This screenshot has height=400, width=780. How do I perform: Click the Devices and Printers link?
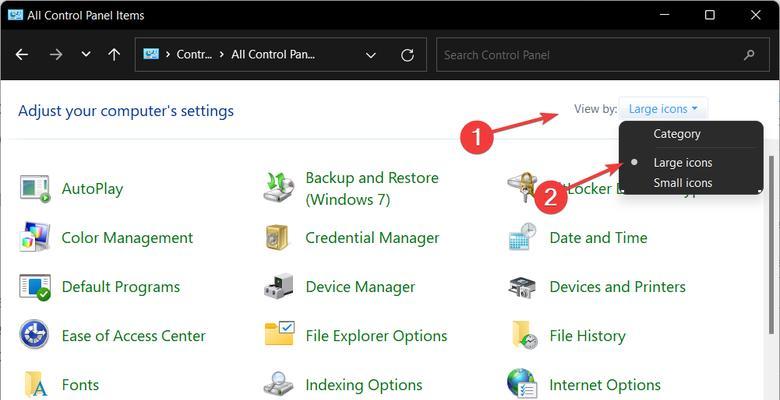coord(617,287)
